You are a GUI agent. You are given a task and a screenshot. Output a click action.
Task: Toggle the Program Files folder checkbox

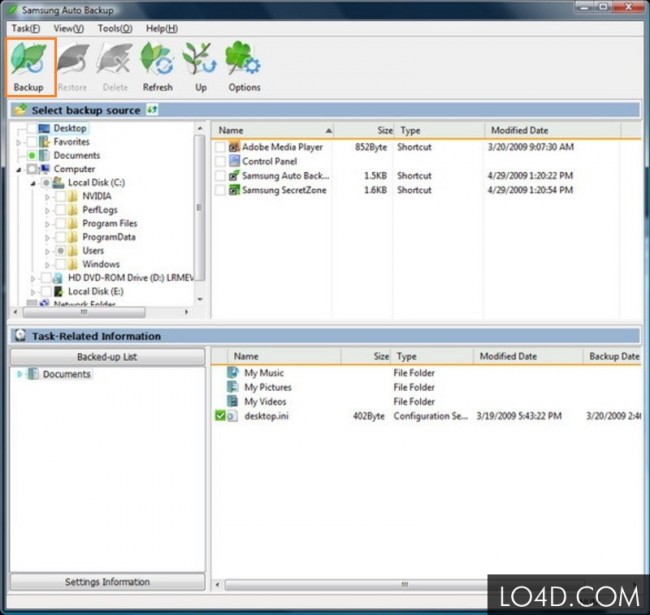pos(61,224)
